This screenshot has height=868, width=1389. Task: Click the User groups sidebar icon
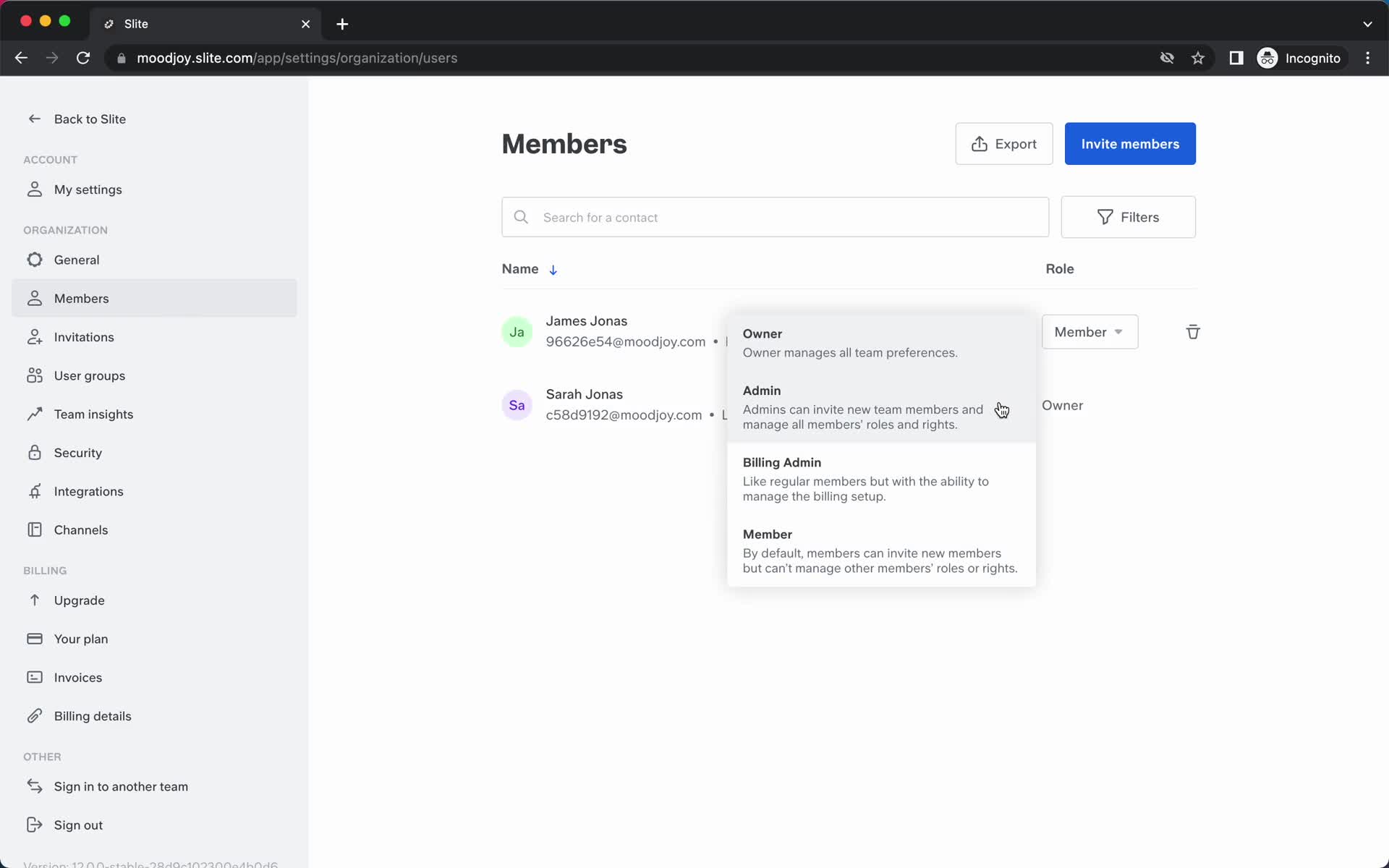click(33, 375)
